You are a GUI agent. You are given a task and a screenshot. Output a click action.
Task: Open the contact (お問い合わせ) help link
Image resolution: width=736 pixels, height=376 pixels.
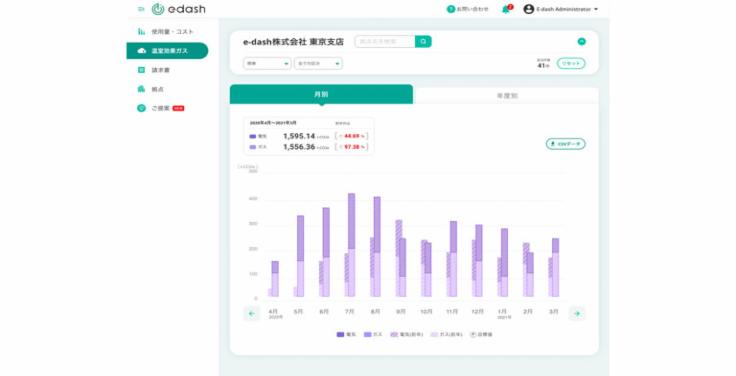[x=468, y=9]
